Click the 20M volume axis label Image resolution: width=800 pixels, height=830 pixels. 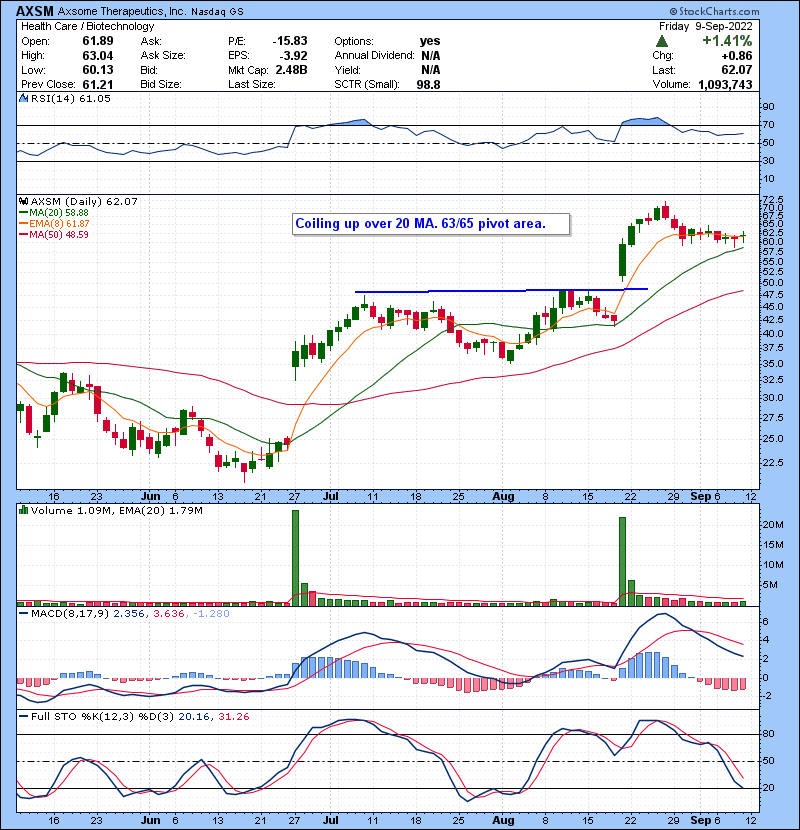772,525
